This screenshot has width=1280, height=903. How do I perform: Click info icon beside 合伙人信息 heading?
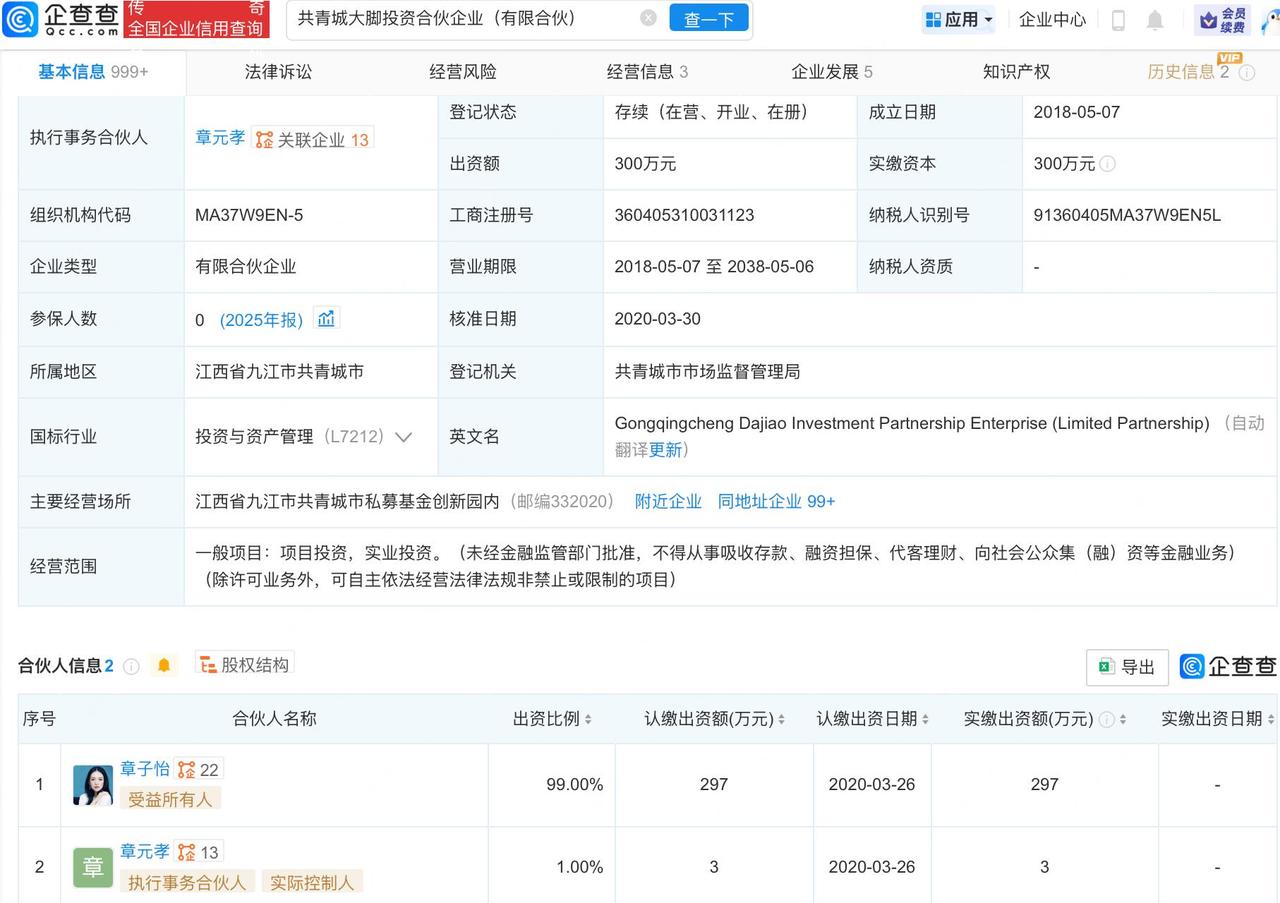[x=131, y=666]
